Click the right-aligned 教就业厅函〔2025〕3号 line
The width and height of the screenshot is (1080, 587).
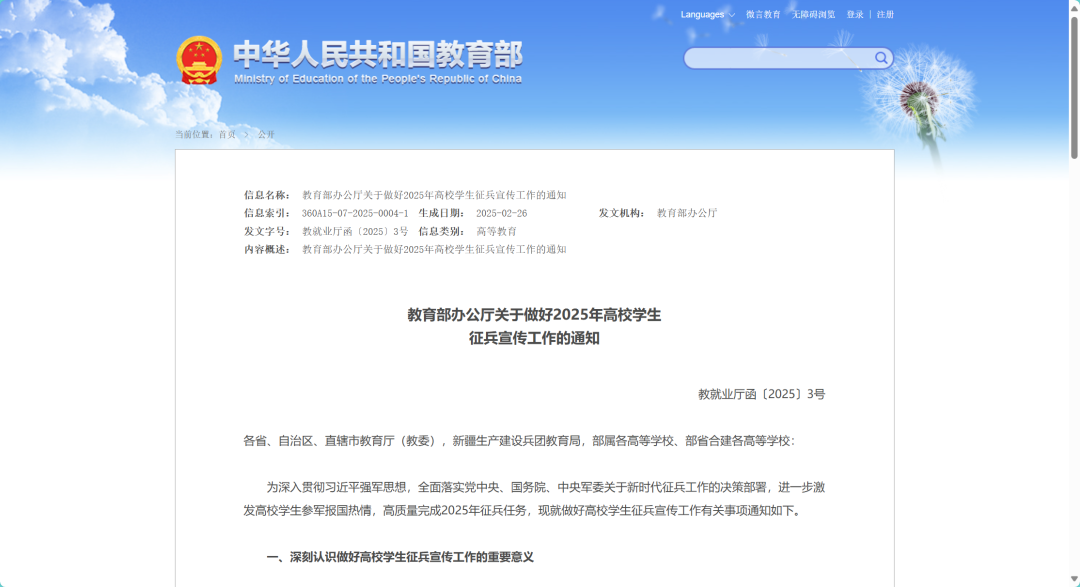point(761,394)
